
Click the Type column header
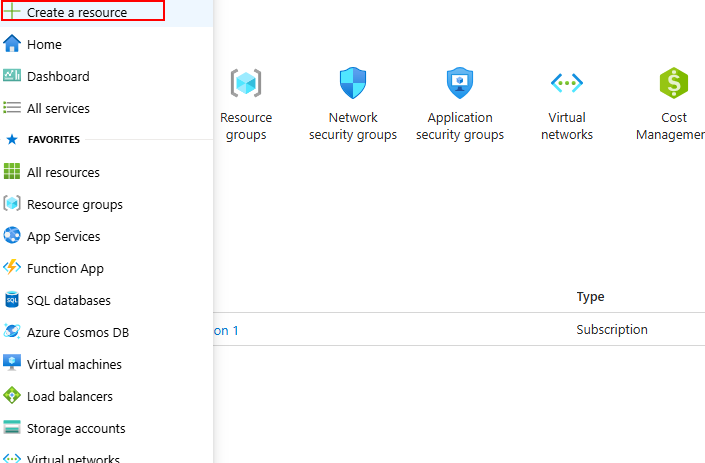click(x=590, y=297)
